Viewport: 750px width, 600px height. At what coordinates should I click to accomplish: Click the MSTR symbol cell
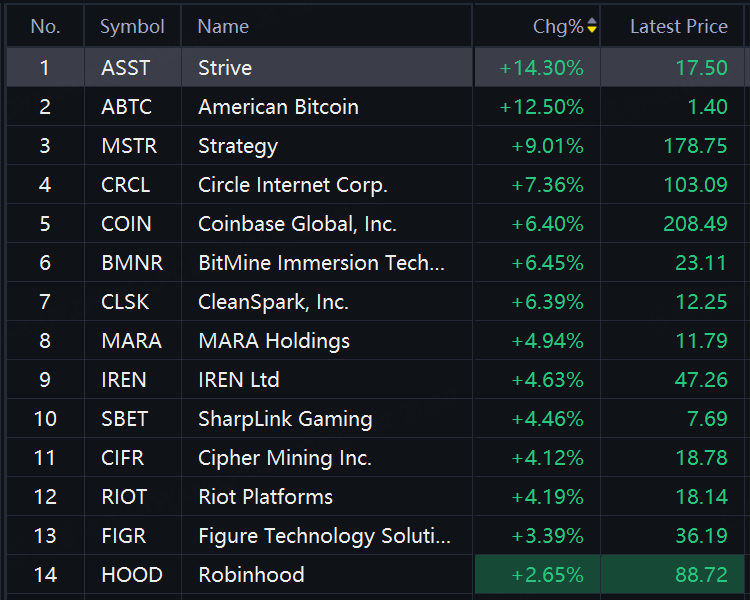(x=129, y=146)
